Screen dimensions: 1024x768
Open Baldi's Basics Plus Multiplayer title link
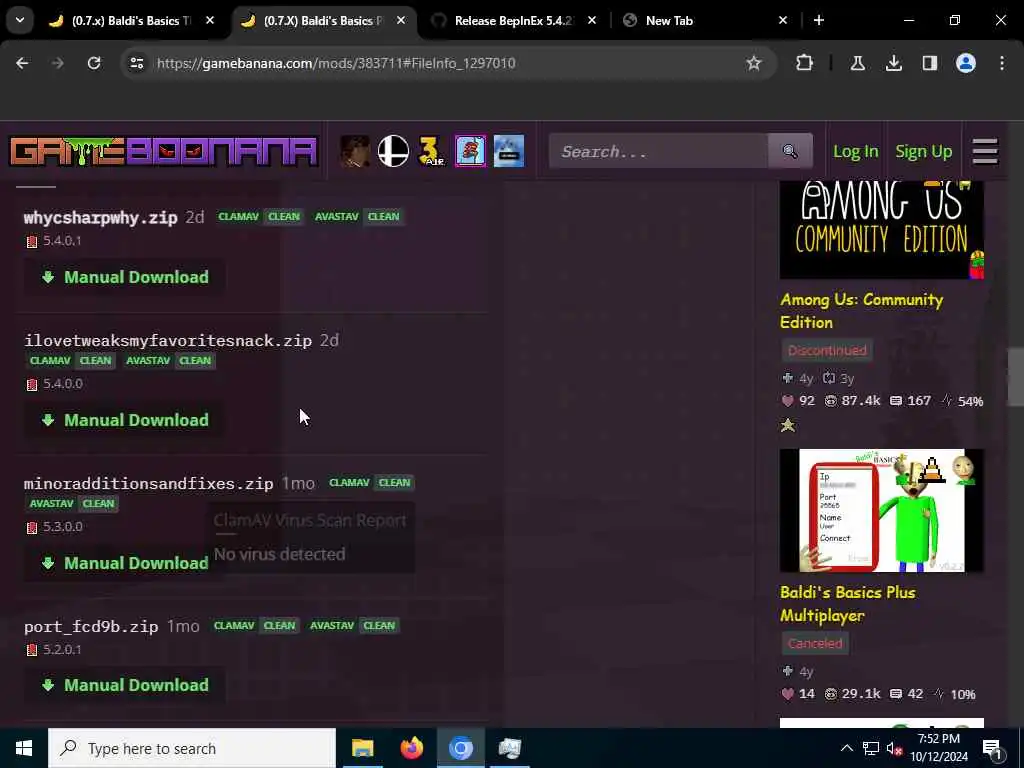point(847,604)
